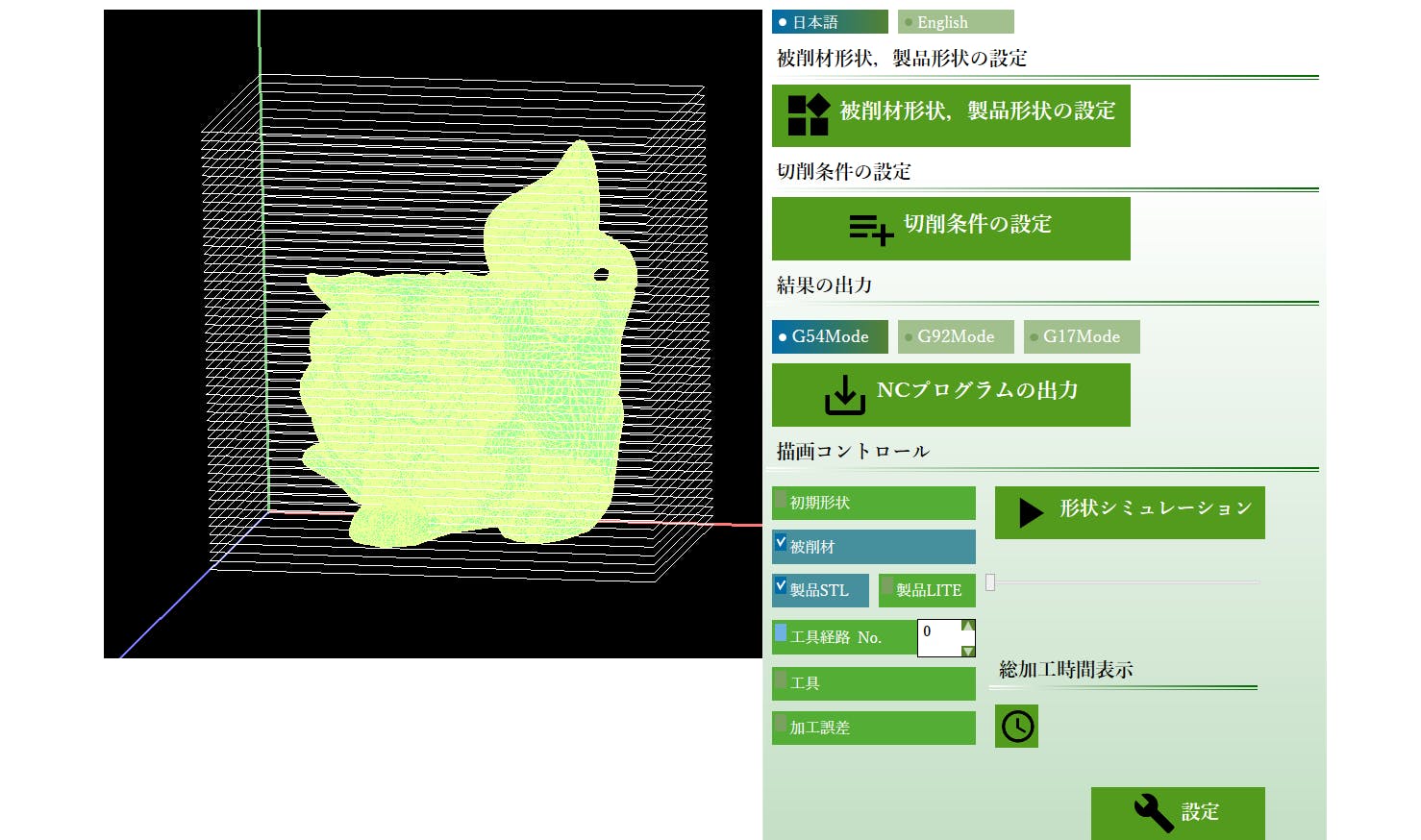Enable the 製品LITE display checkbox
The width and height of the screenshot is (1421, 840).
(887, 586)
